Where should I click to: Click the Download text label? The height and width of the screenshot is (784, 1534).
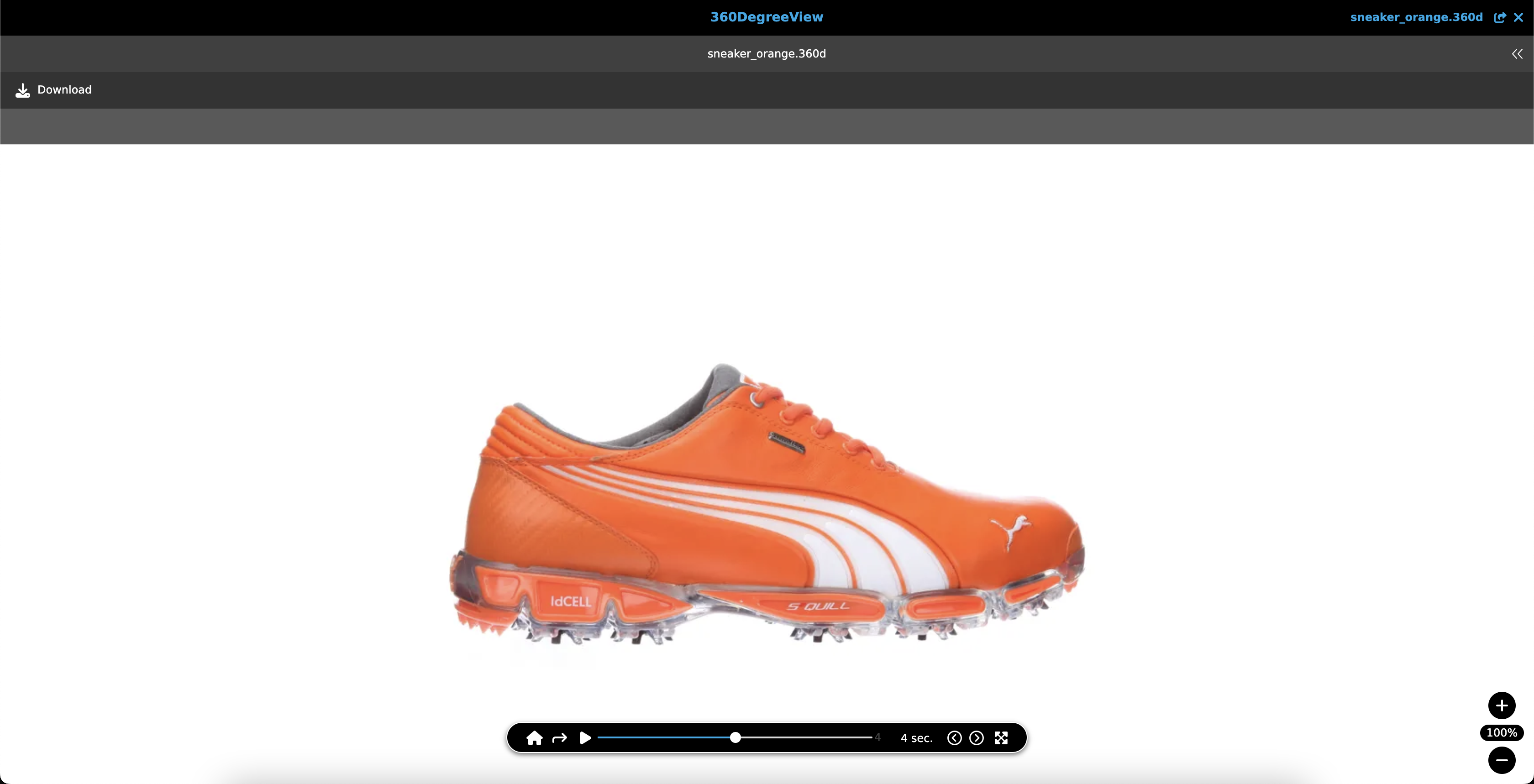64,90
